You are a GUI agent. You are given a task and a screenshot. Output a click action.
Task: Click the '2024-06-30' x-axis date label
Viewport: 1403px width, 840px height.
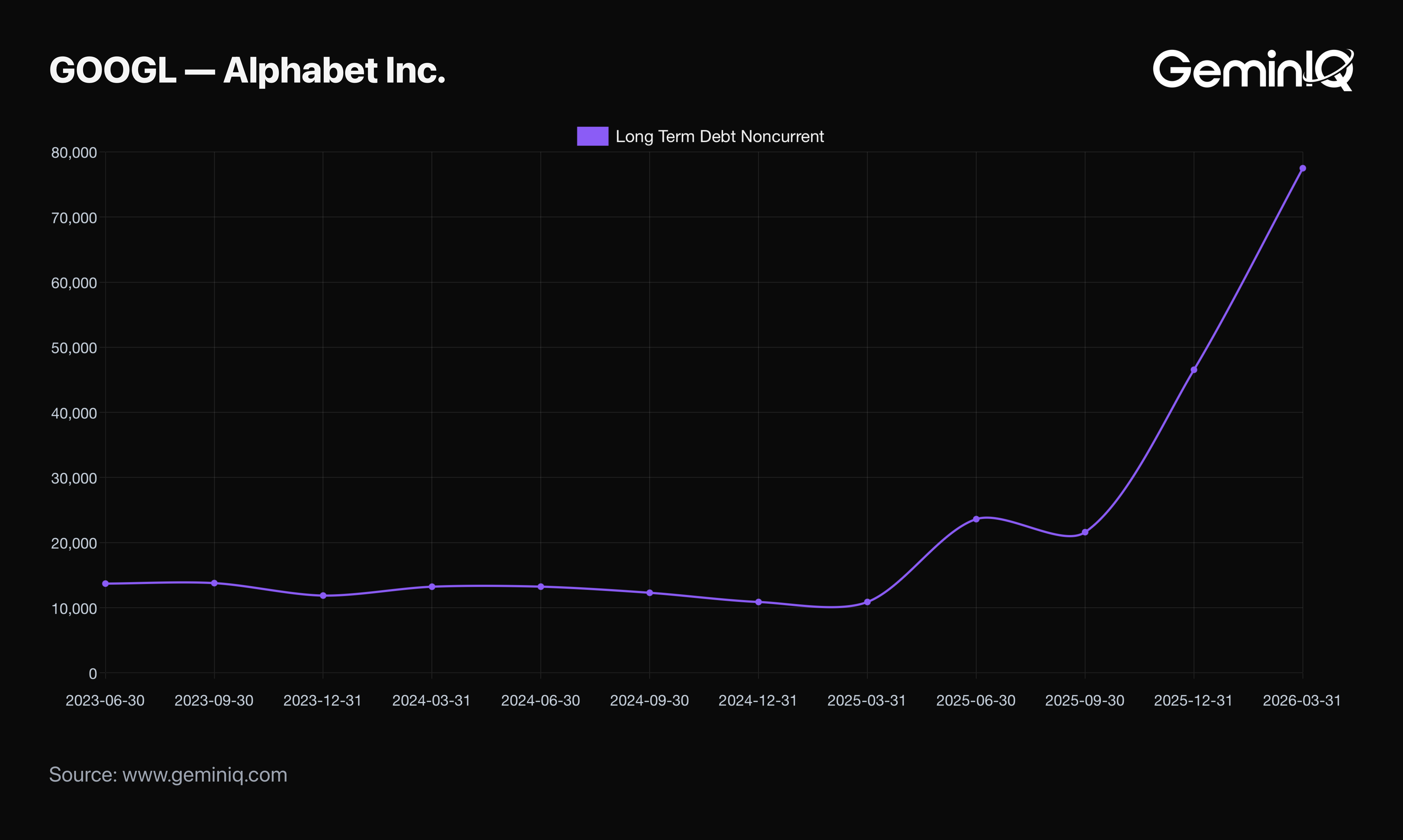coord(541,701)
